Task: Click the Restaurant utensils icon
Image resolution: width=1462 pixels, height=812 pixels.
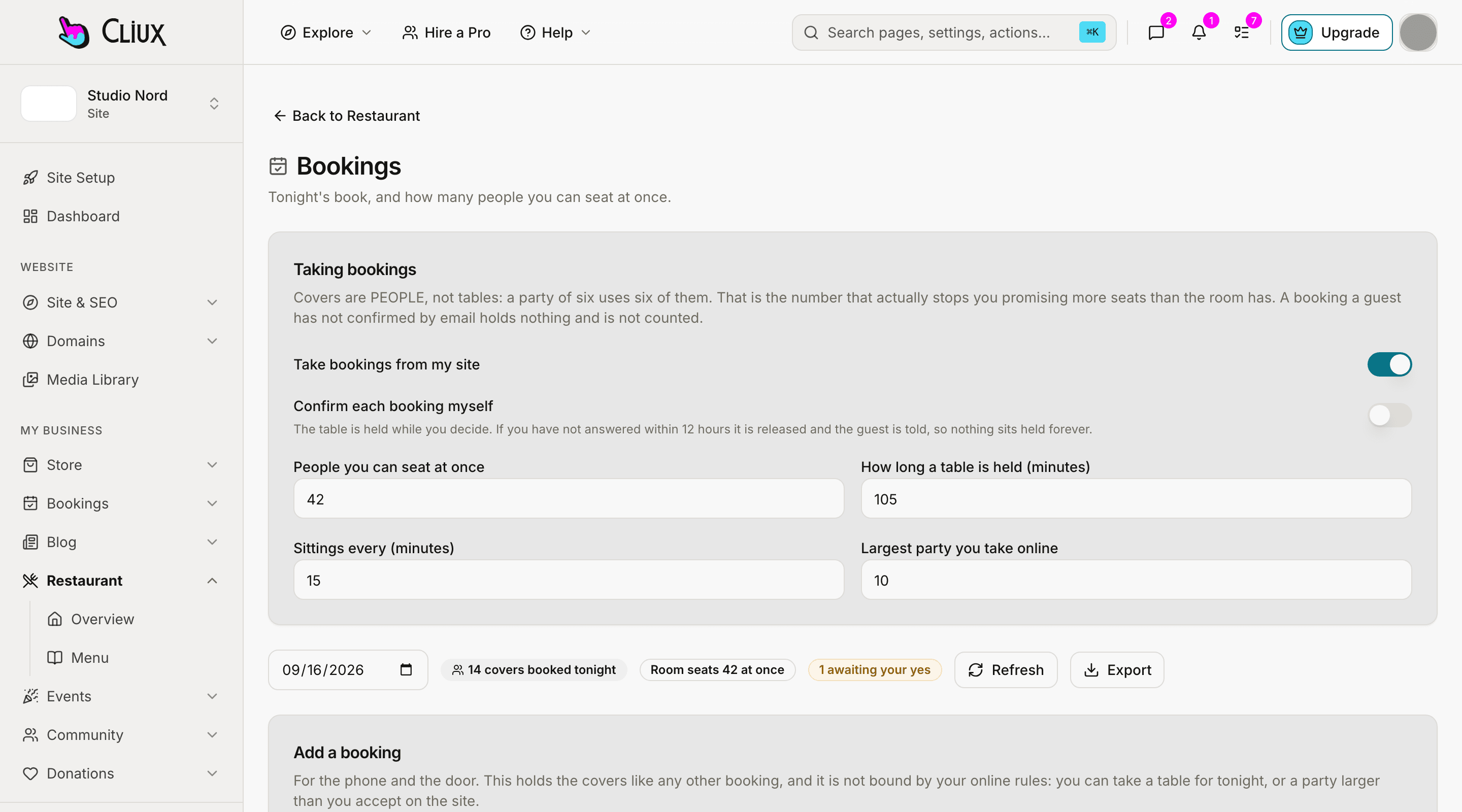Action: (30, 581)
